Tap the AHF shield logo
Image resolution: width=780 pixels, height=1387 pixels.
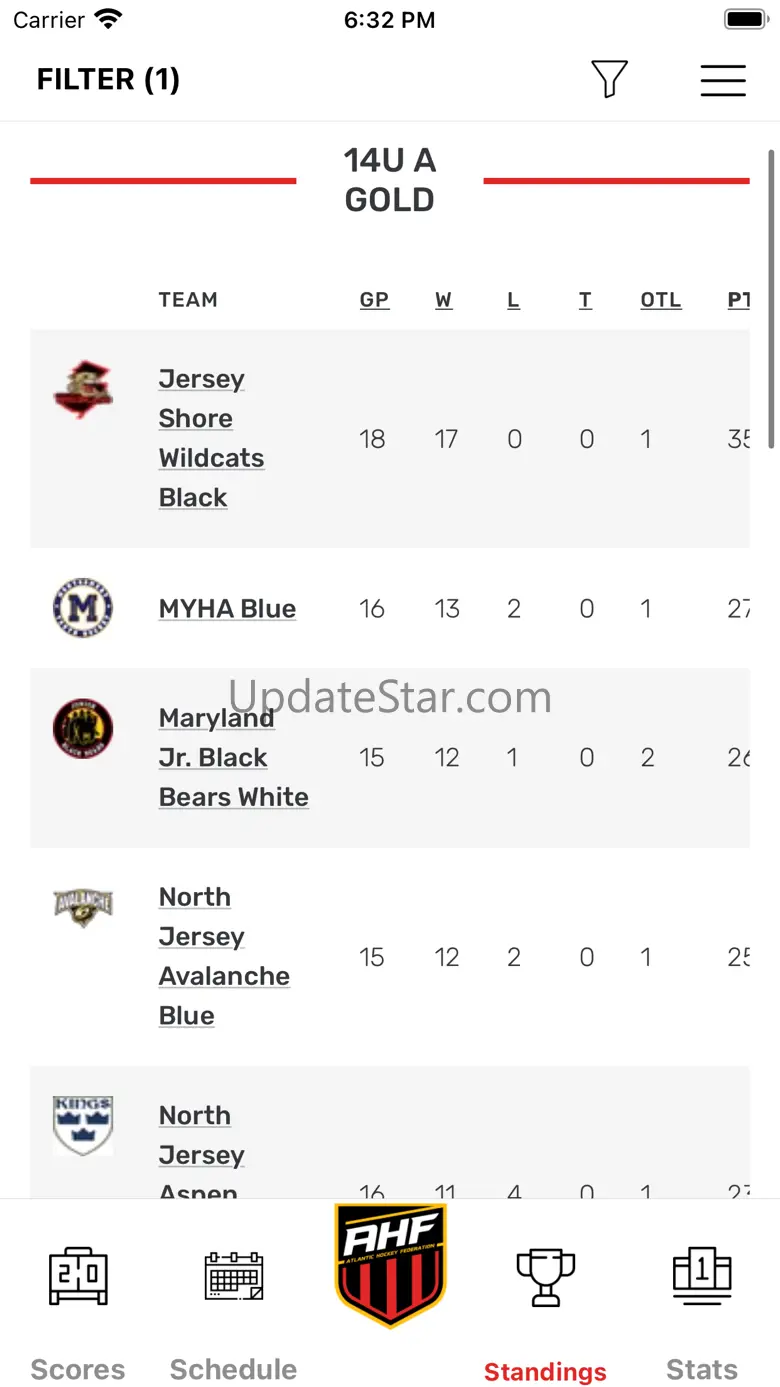tap(390, 1265)
